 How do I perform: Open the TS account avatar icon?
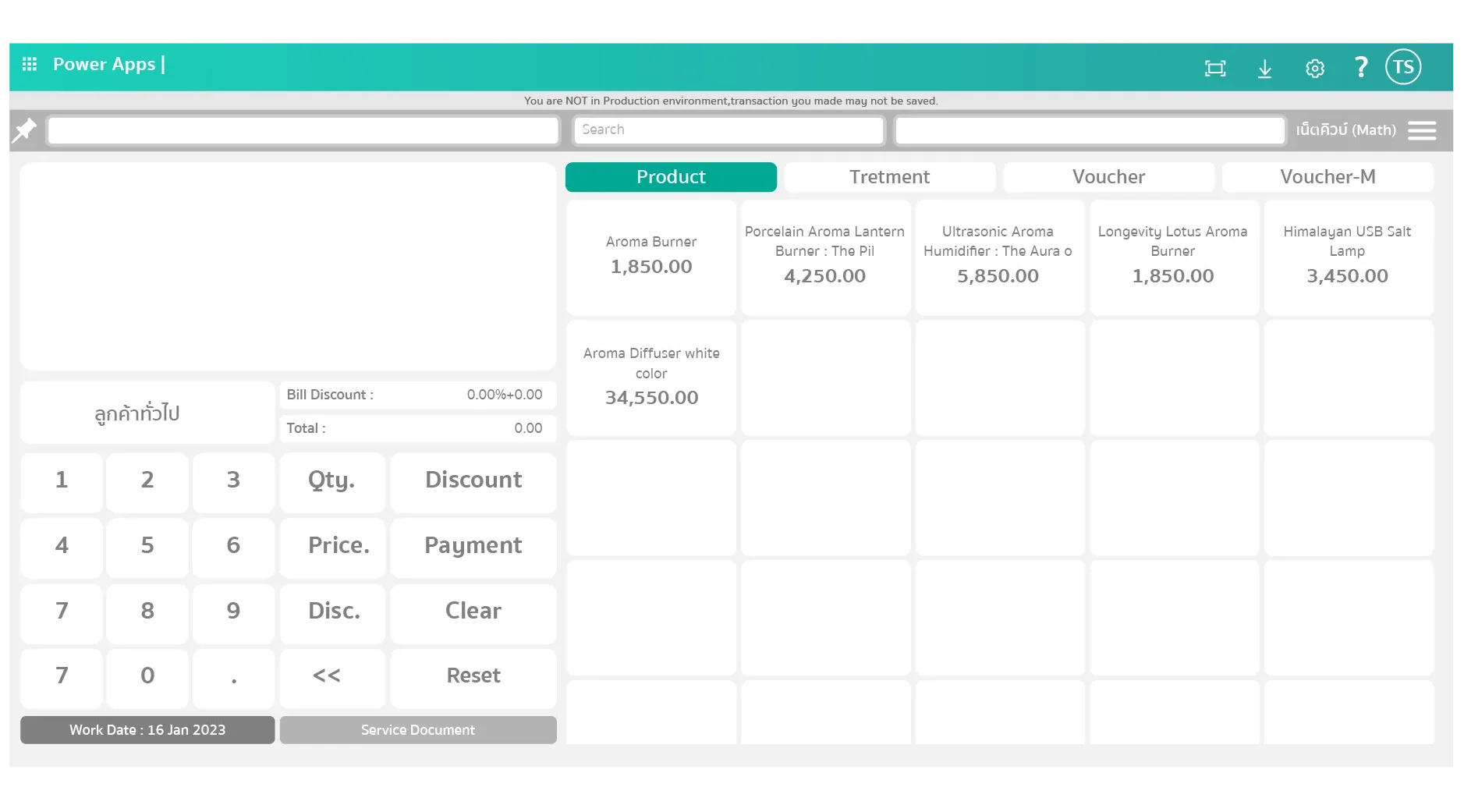(x=1402, y=66)
